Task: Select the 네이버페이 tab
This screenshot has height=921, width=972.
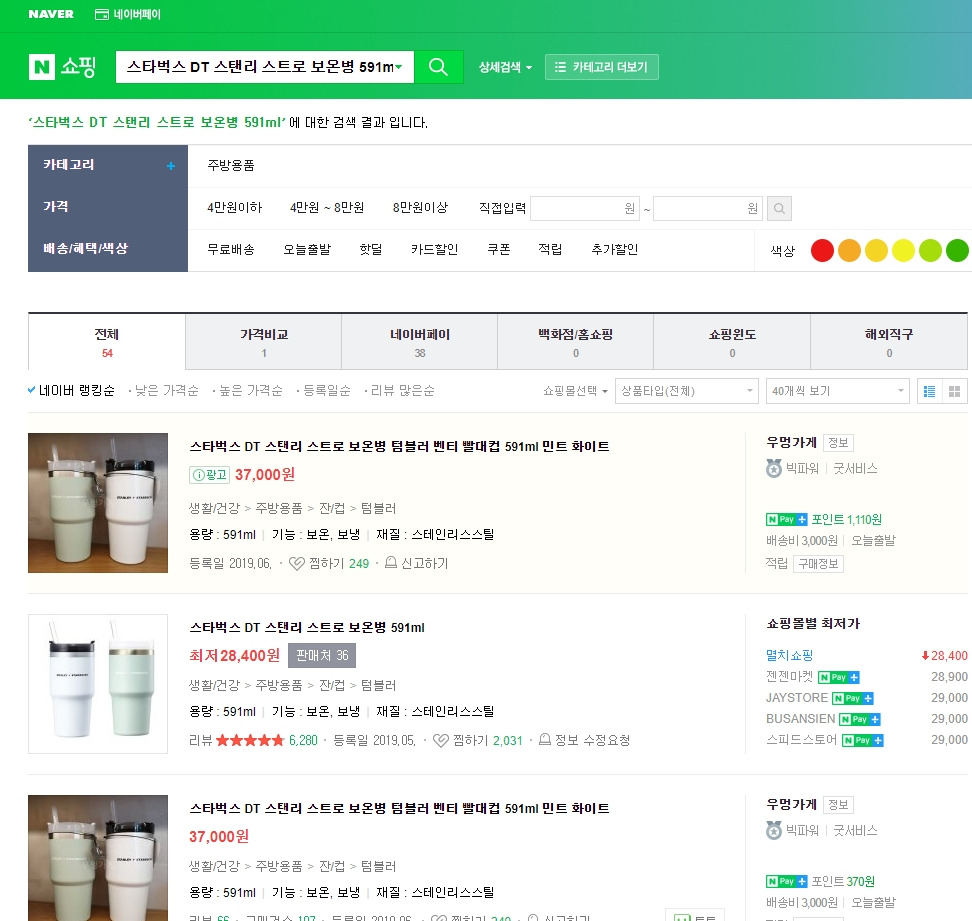Action: tap(420, 342)
